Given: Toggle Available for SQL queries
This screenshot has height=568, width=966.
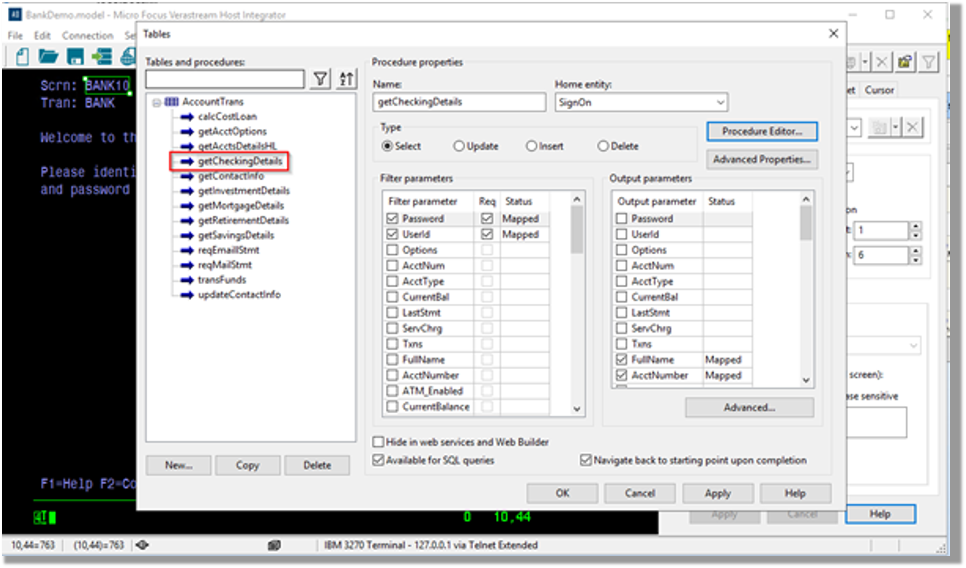Looking at the screenshot, I should tap(378, 460).
